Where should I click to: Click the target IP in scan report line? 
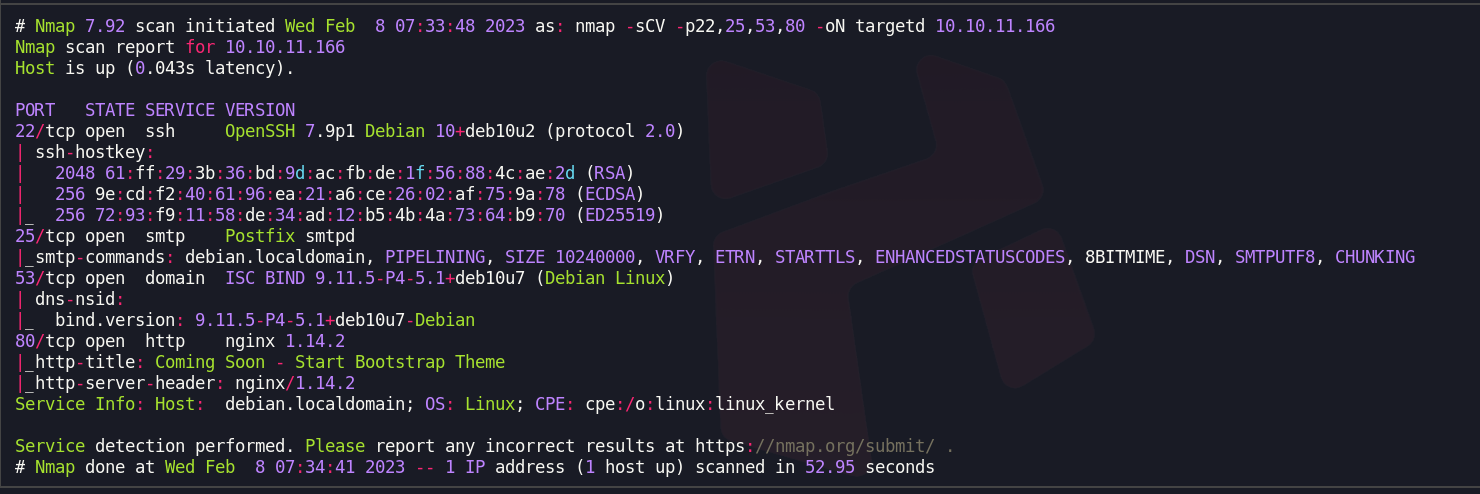point(285,47)
